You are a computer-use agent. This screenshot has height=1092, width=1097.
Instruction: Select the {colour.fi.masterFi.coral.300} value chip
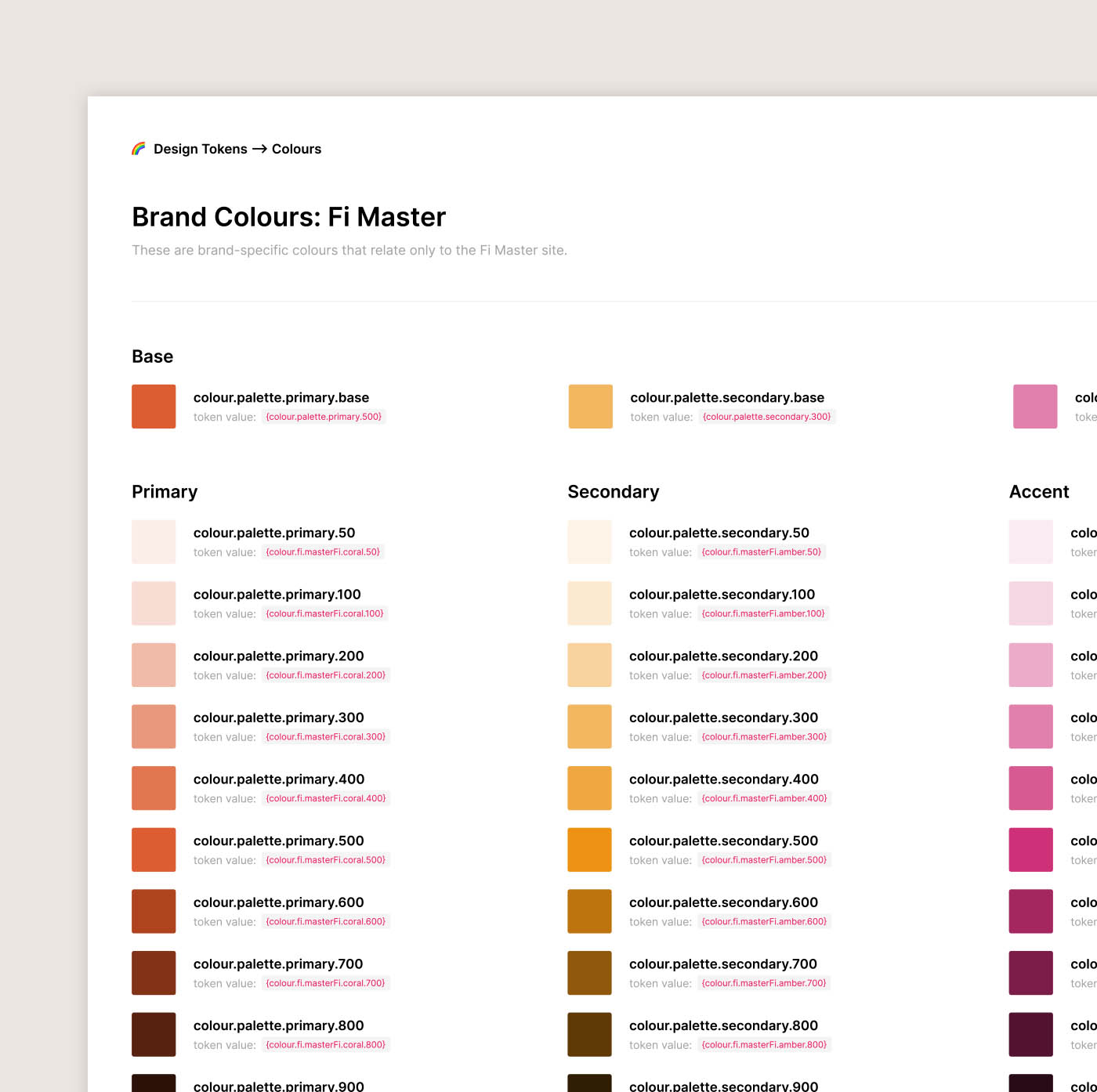[326, 737]
